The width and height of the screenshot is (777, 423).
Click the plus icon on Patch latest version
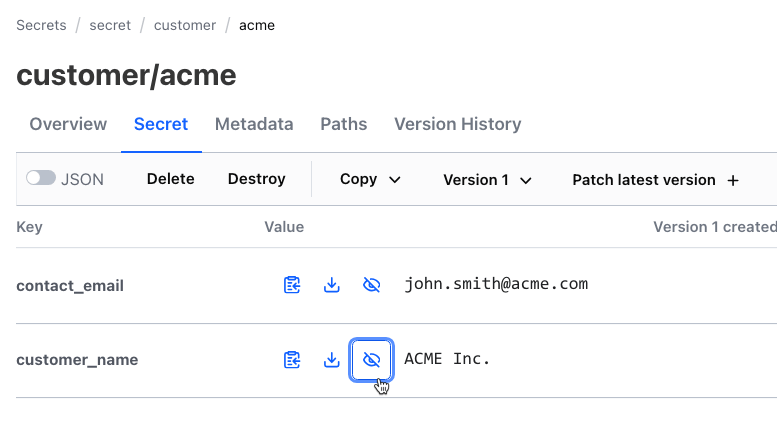coord(733,181)
